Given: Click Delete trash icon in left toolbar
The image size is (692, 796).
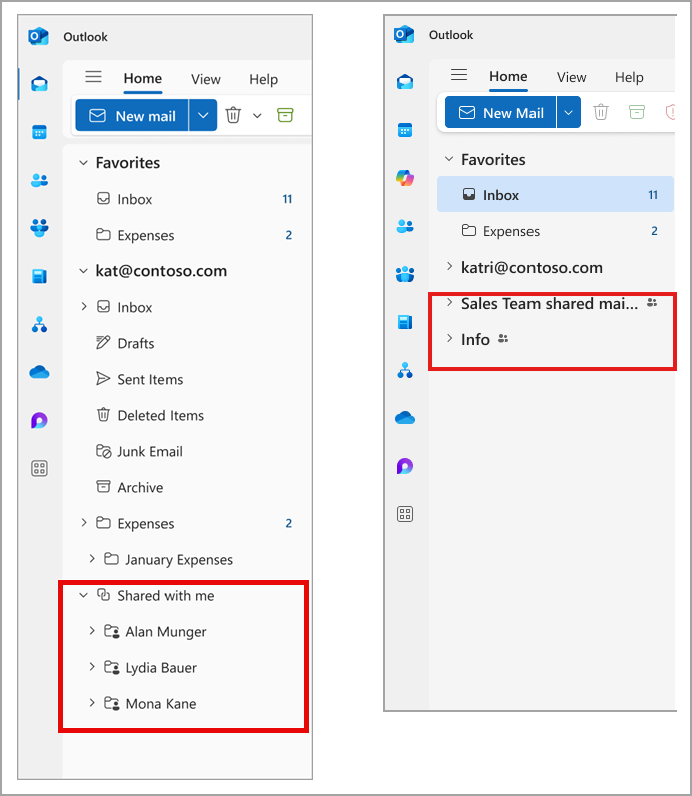Looking at the screenshot, I should tap(233, 115).
